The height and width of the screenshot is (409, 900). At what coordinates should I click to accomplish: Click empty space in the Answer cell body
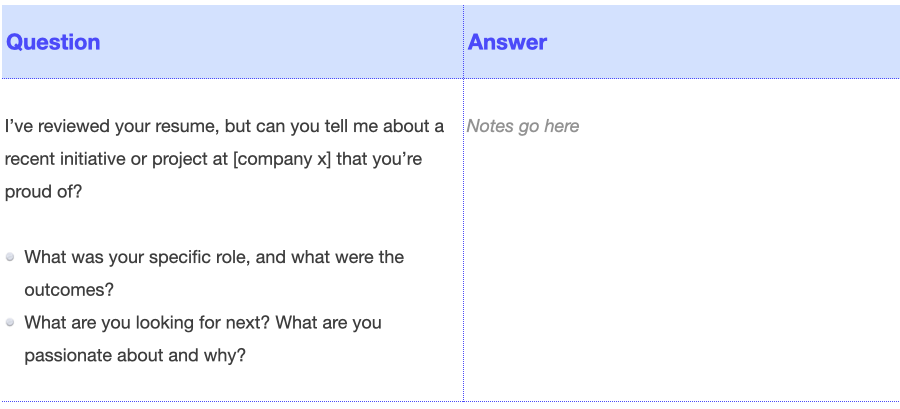click(x=682, y=270)
